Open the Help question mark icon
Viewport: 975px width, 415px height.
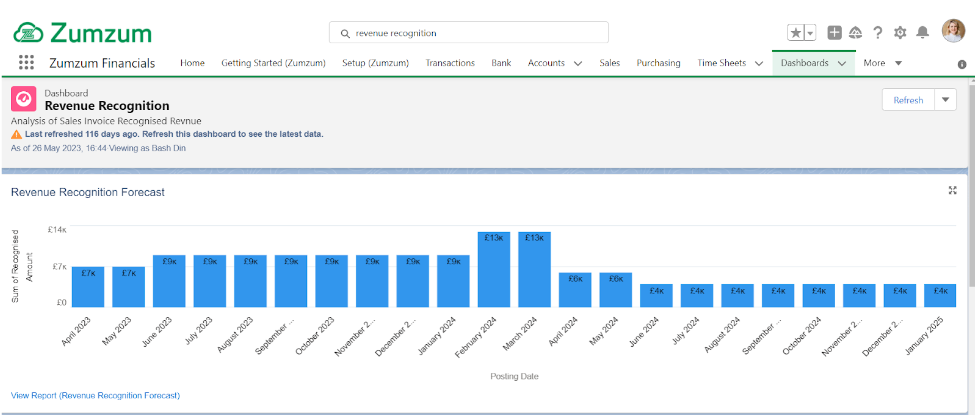877,33
